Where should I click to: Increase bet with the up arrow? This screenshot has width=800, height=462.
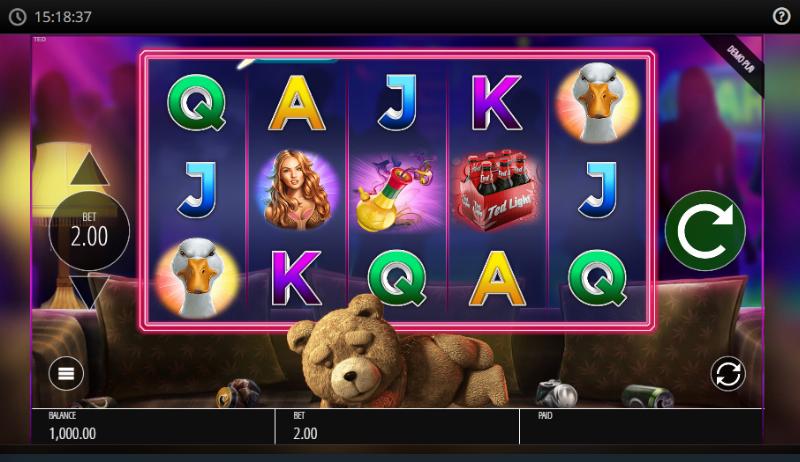coord(89,169)
